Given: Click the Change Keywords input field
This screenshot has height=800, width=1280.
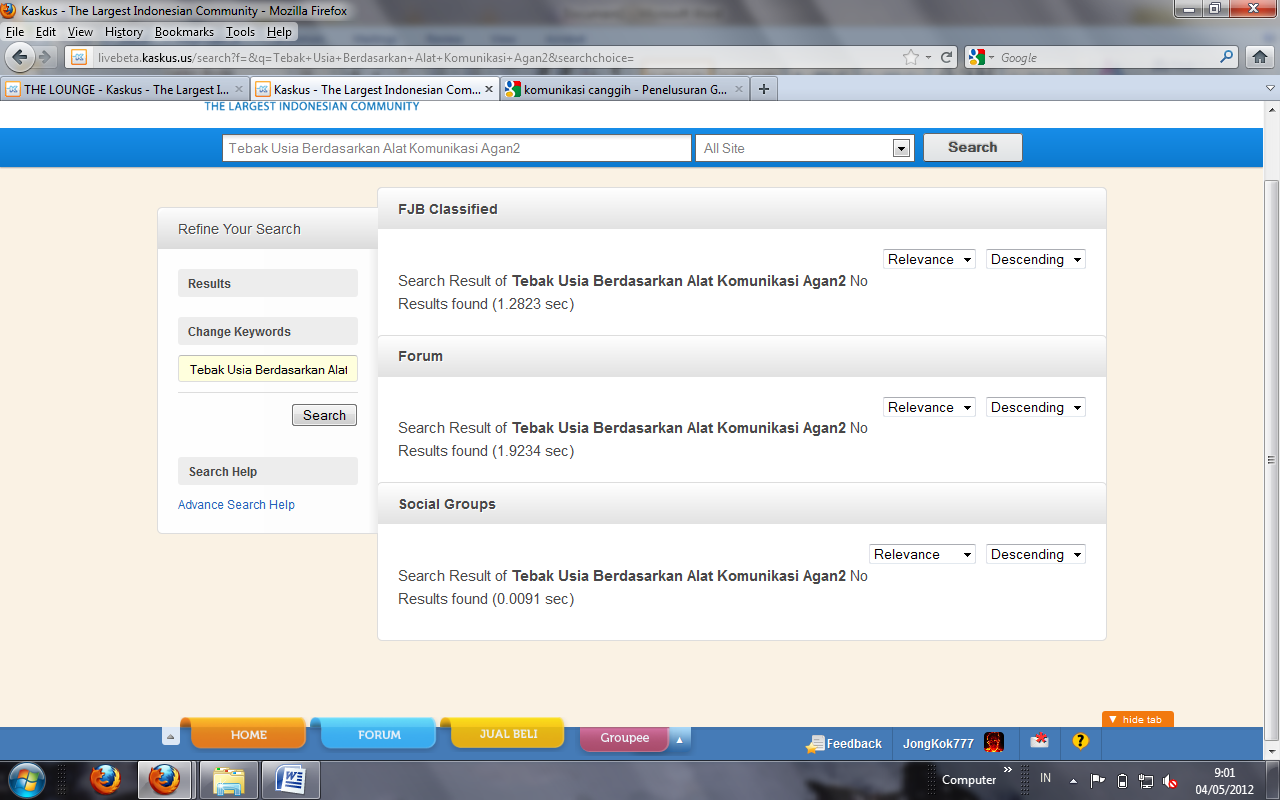Looking at the screenshot, I should 268,369.
